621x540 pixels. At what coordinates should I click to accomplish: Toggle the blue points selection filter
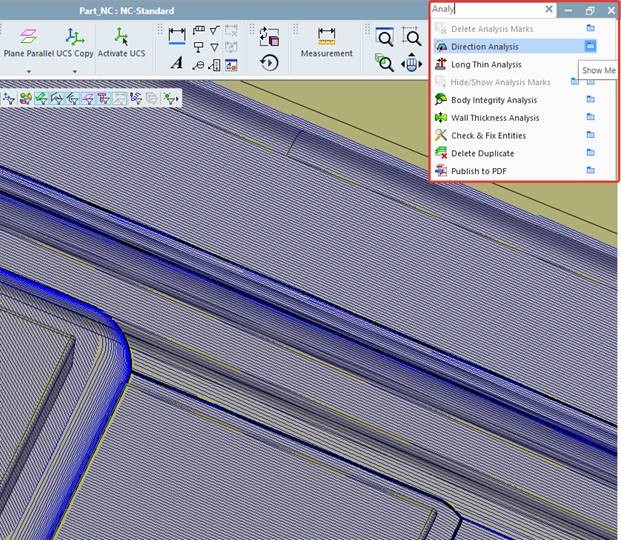[x=135, y=98]
